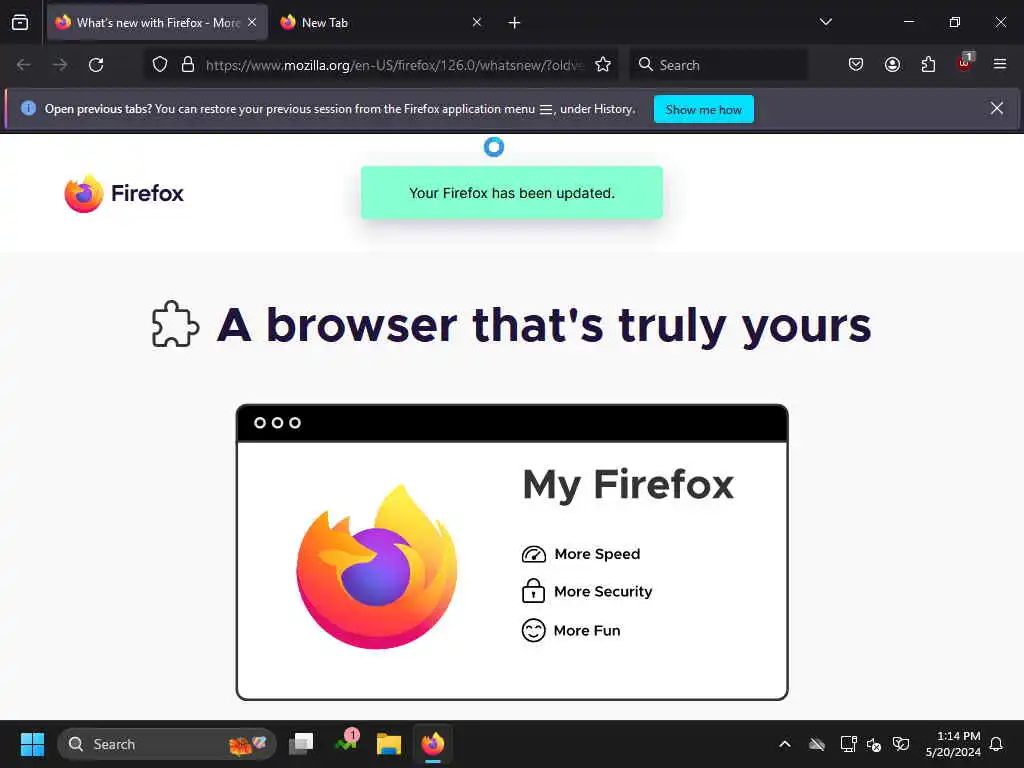1024x768 pixels.
Task: Open the Extensions puzzle icon
Action: pos(928,65)
